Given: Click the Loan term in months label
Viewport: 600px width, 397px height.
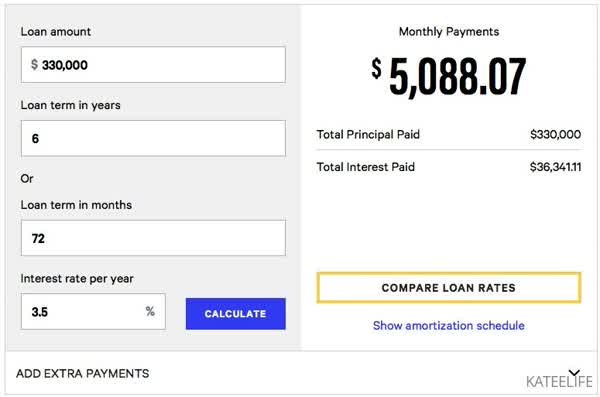Looking at the screenshot, I should click(76, 205).
